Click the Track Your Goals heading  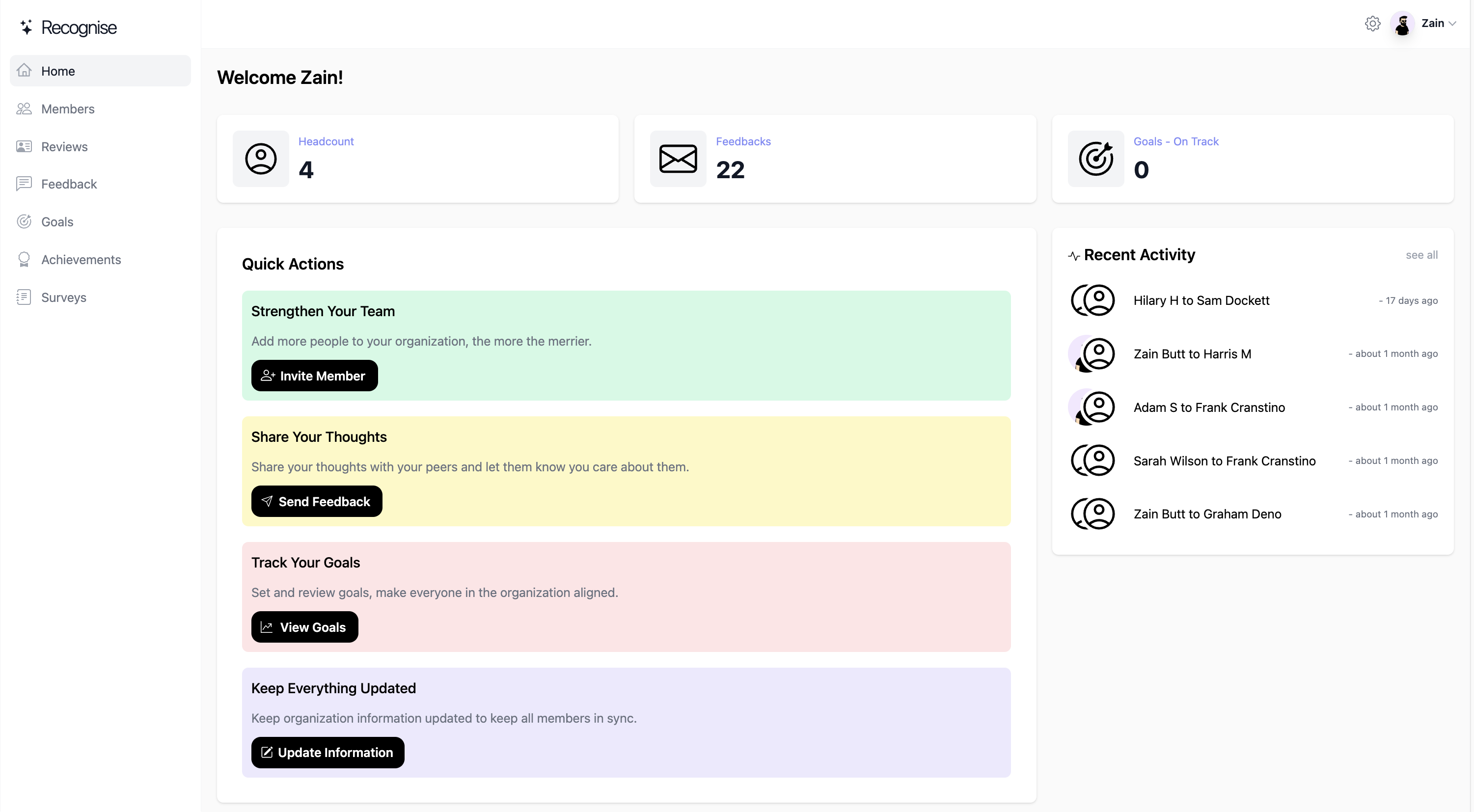pyautogui.click(x=305, y=563)
